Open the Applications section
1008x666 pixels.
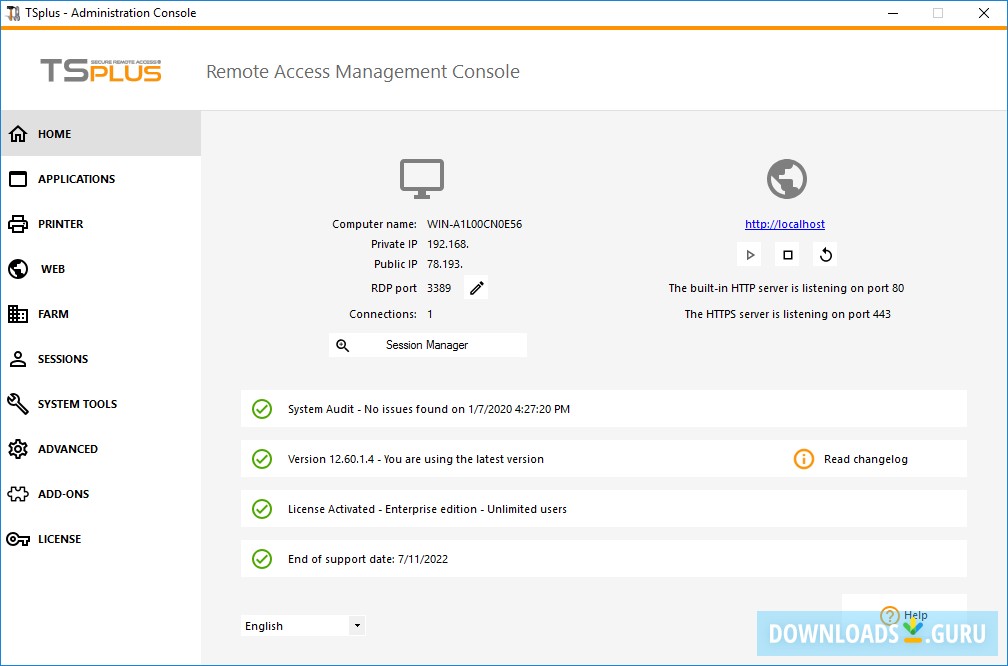point(101,179)
